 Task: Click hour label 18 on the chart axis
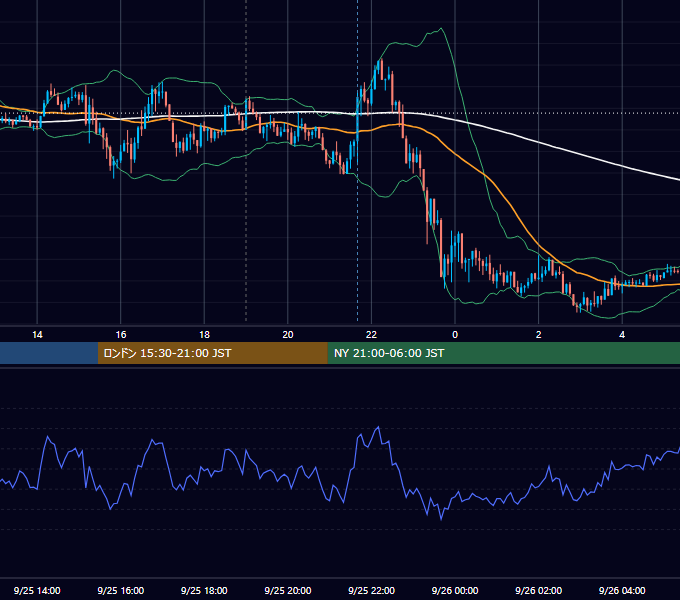(204, 335)
